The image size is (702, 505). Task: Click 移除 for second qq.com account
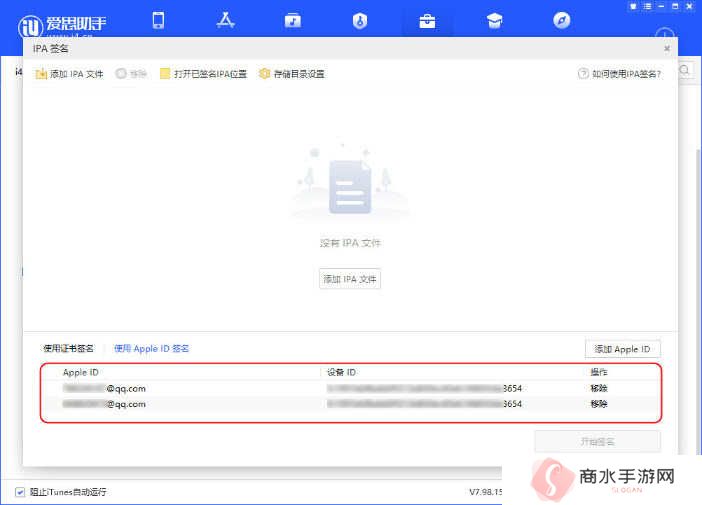pos(599,404)
